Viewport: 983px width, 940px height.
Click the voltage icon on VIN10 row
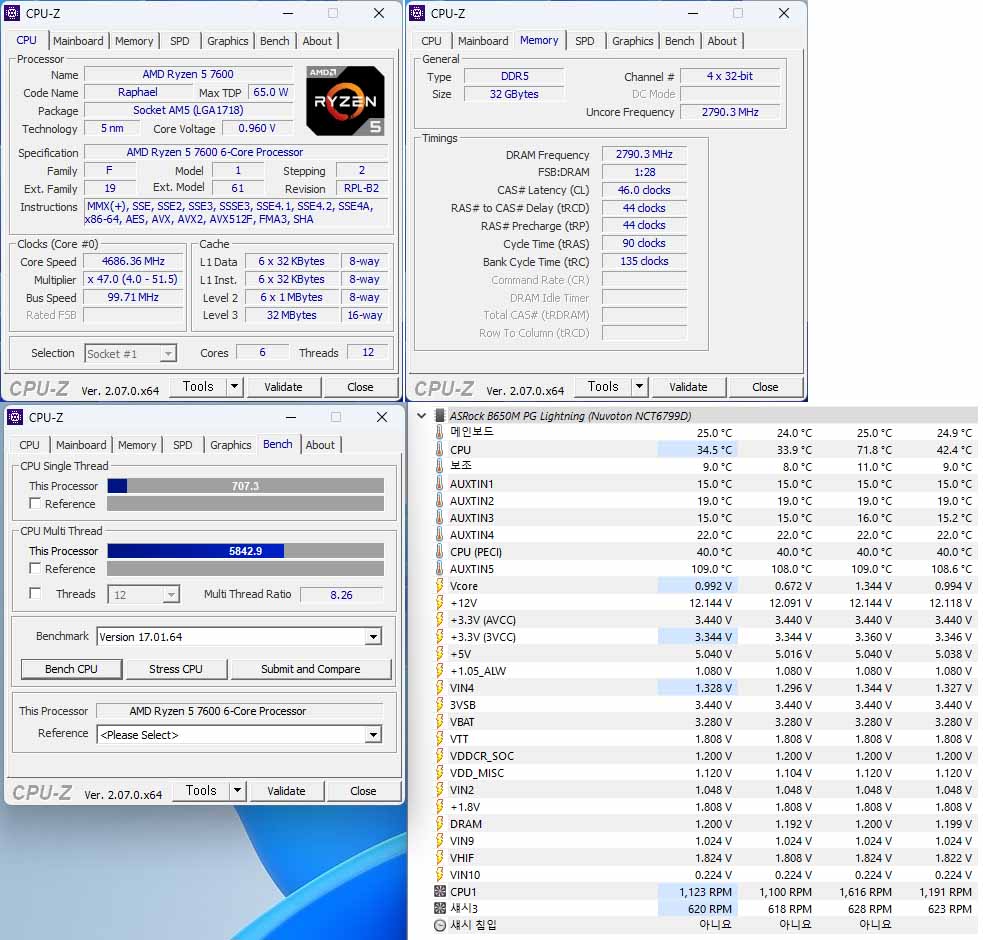(439, 874)
